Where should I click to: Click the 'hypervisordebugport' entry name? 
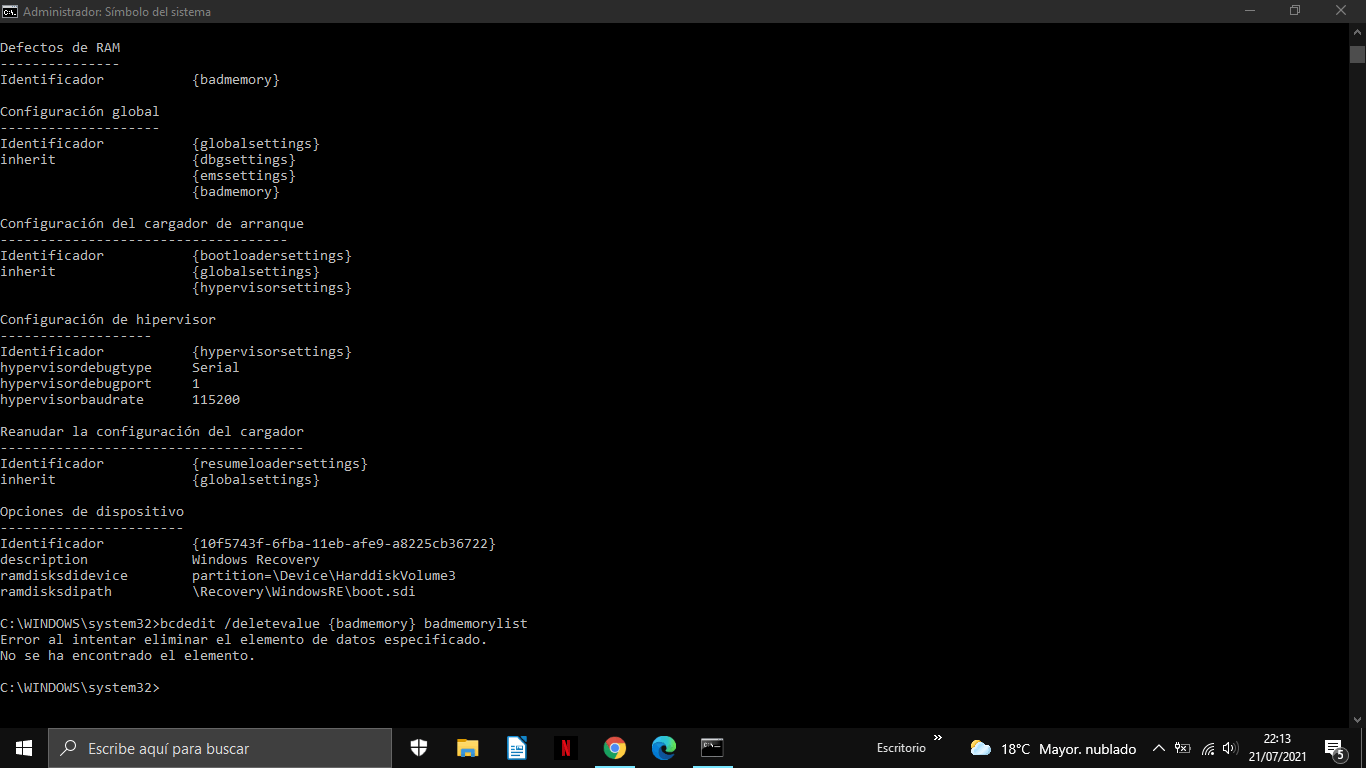(76, 383)
